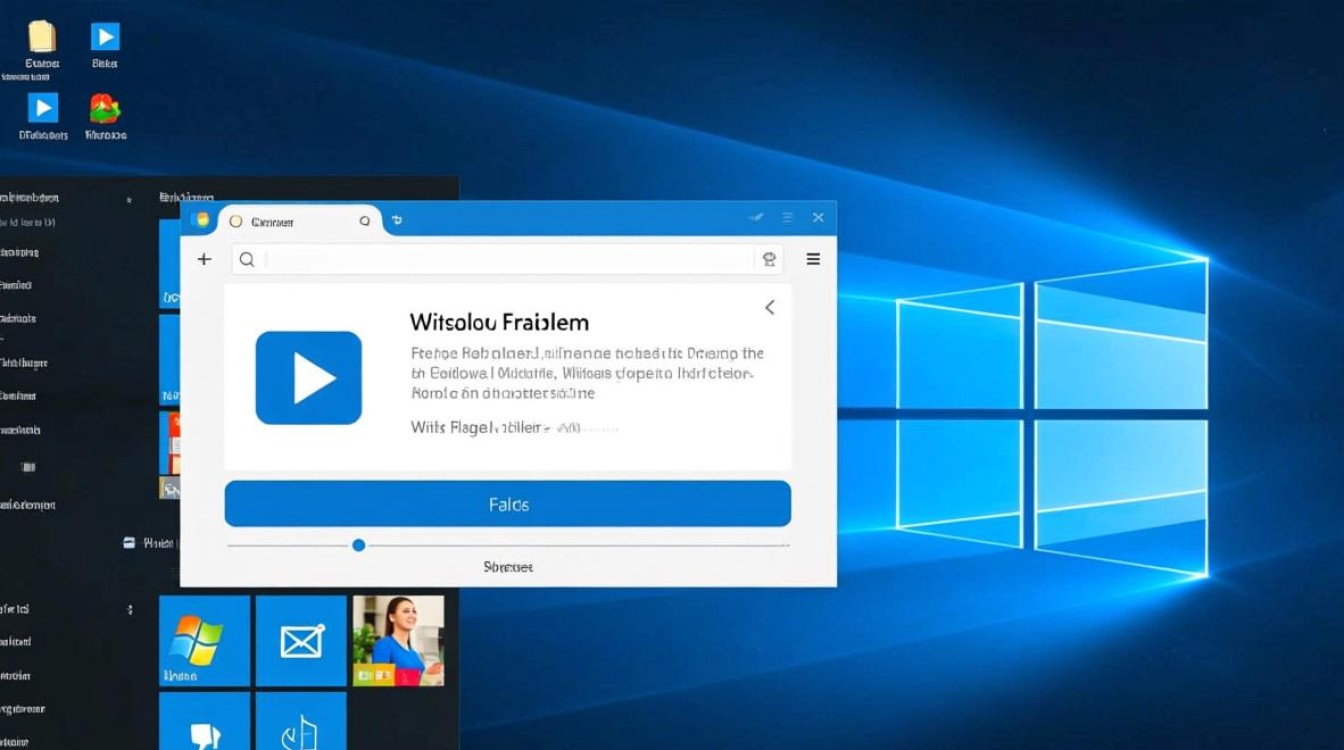
Task: Click the refresh icon next to the tab
Action: tap(397, 220)
